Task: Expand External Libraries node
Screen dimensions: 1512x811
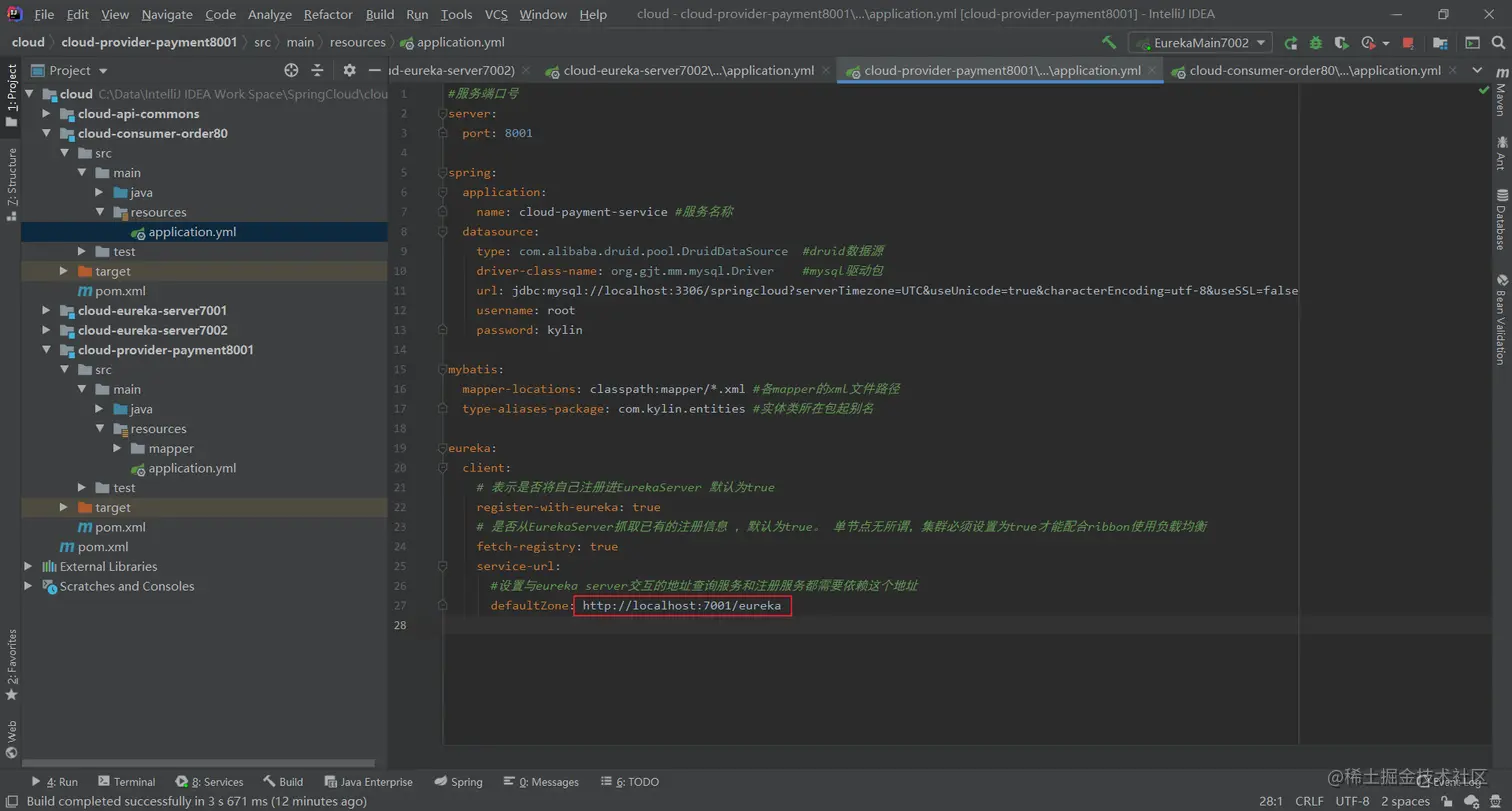Action: tap(28, 566)
